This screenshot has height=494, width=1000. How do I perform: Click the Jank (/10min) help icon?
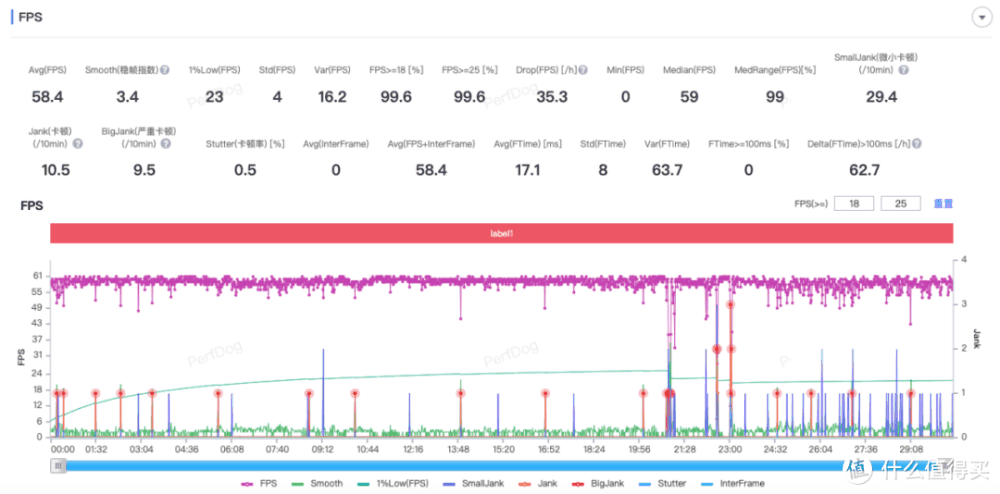(x=78, y=144)
